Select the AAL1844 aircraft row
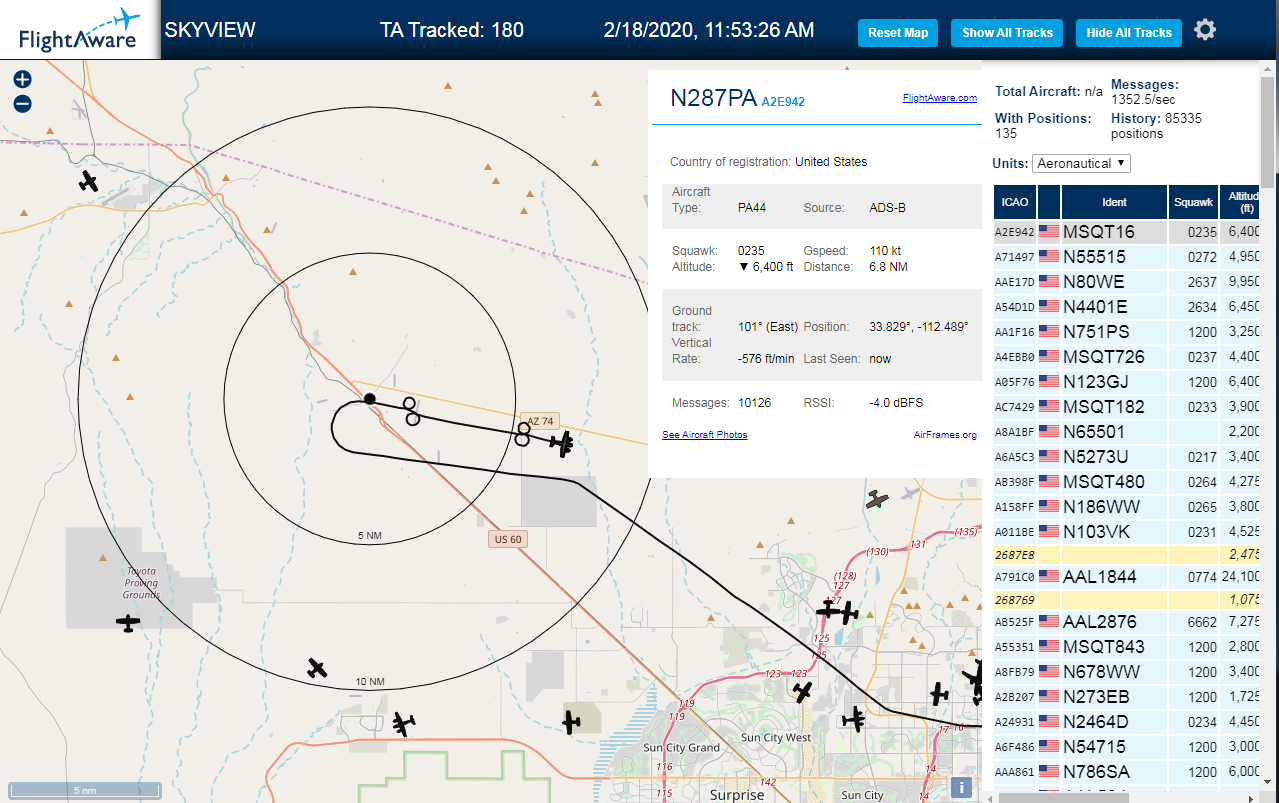1279x803 pixels. click(1127, 577)
